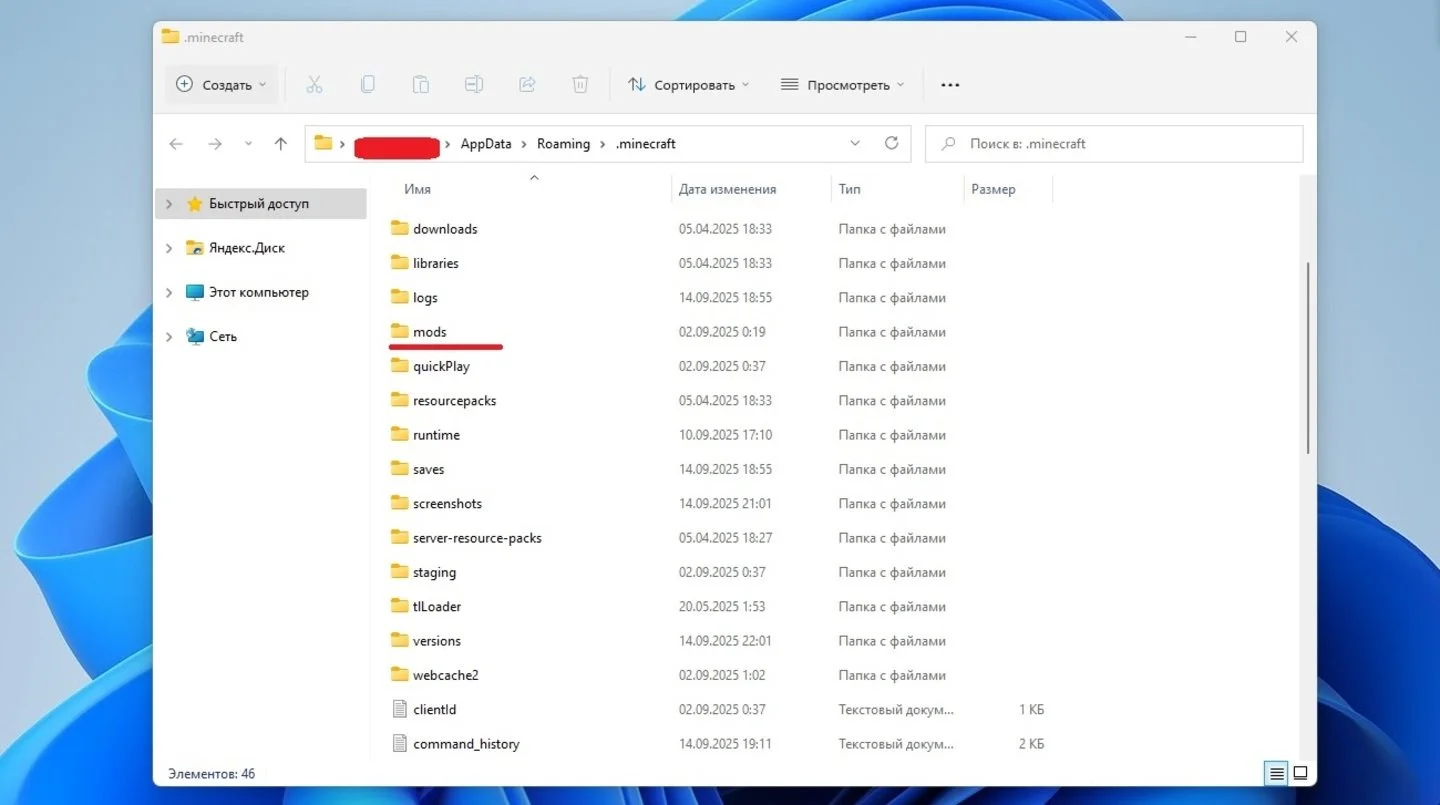
Task: Click the search box for .minecraft
Action: (1114, 144)
